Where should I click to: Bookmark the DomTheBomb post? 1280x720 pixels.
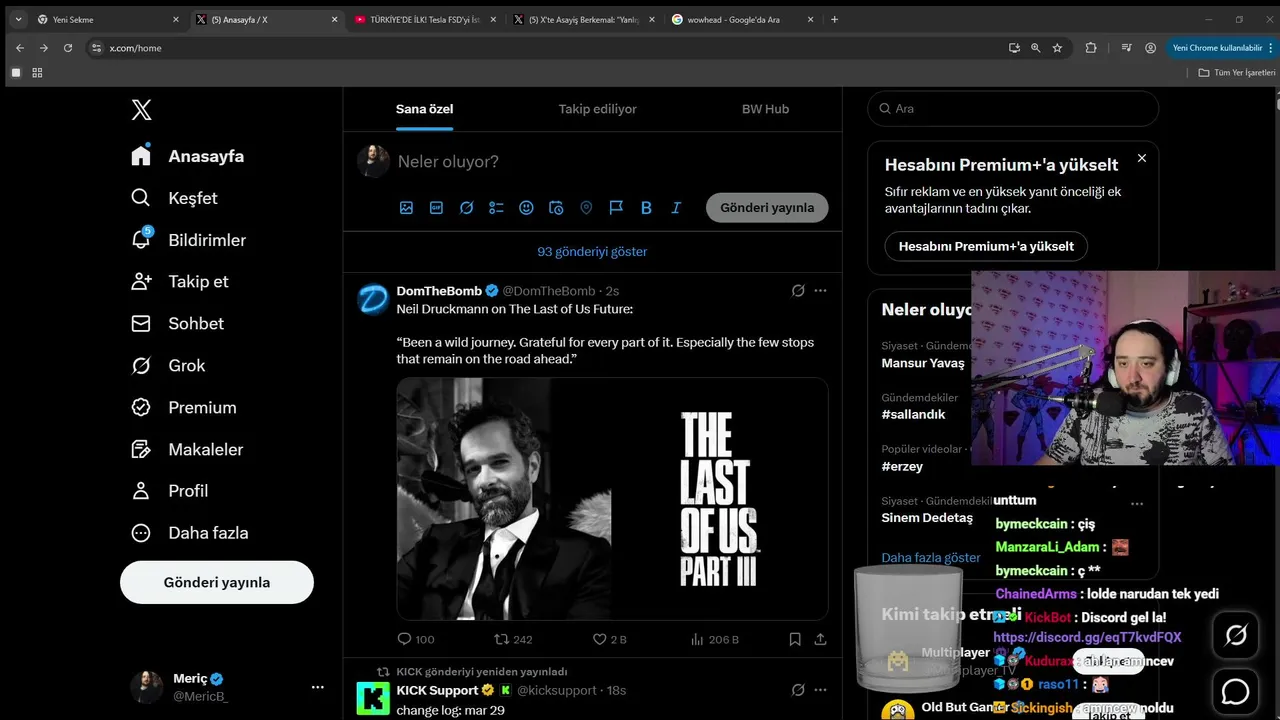(795, 639)
